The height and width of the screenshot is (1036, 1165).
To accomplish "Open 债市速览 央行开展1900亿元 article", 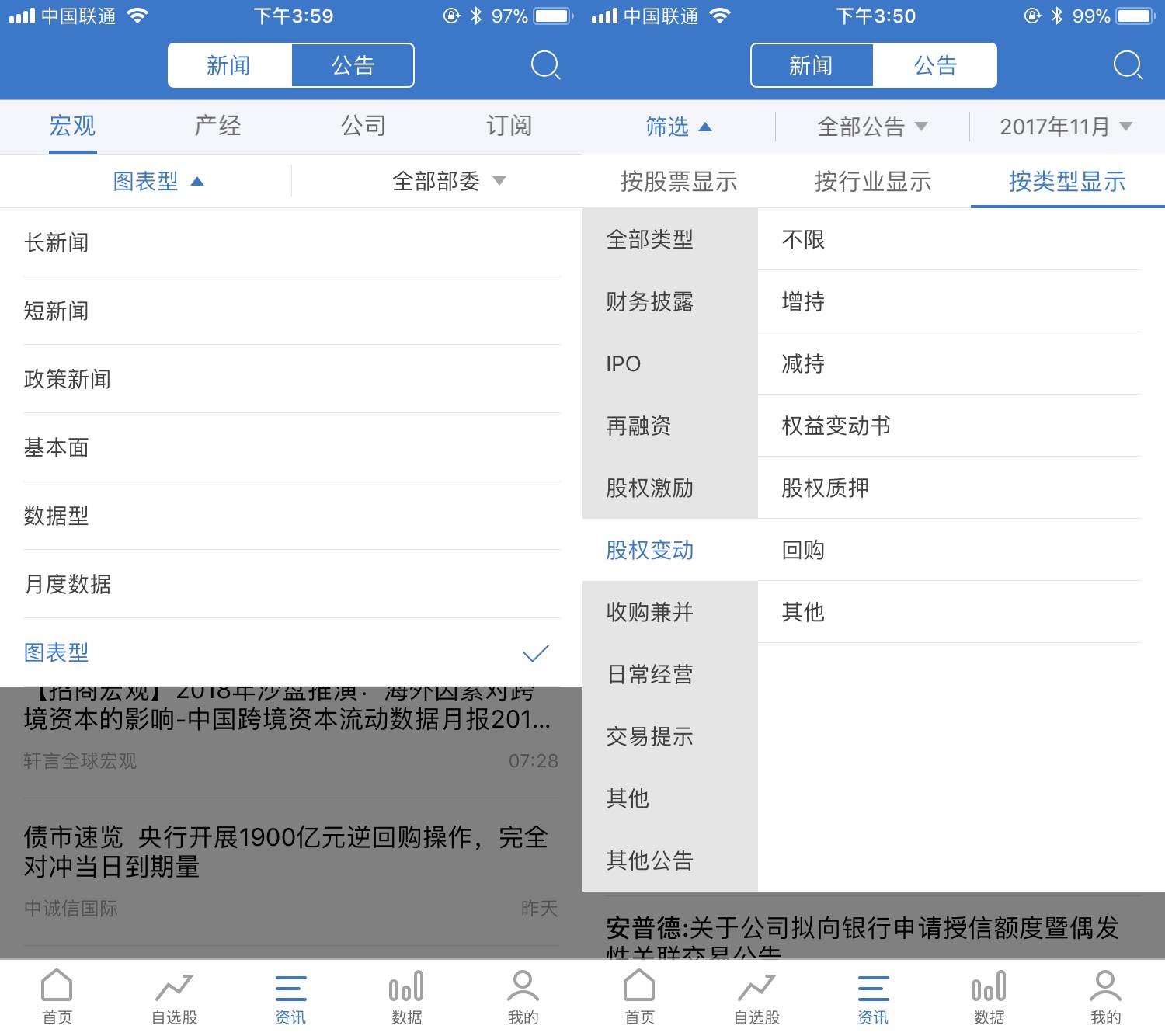I will (291, 872).
